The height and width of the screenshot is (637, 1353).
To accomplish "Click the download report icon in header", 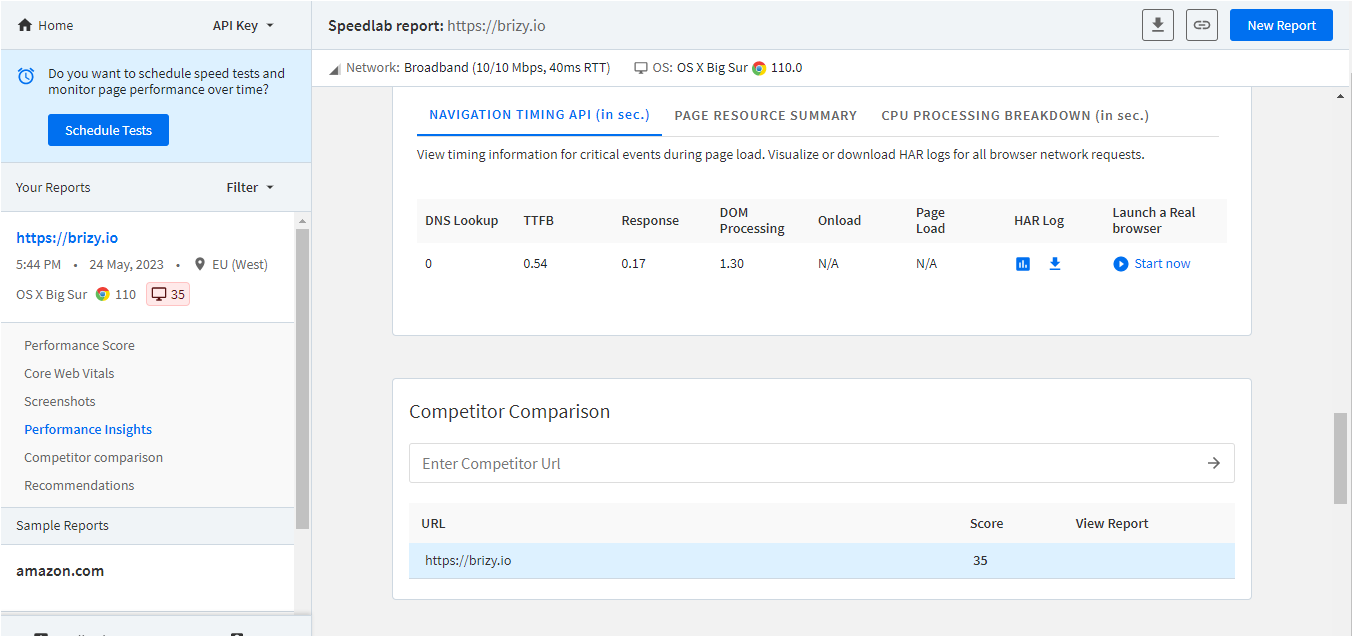I will point(1157,25).
